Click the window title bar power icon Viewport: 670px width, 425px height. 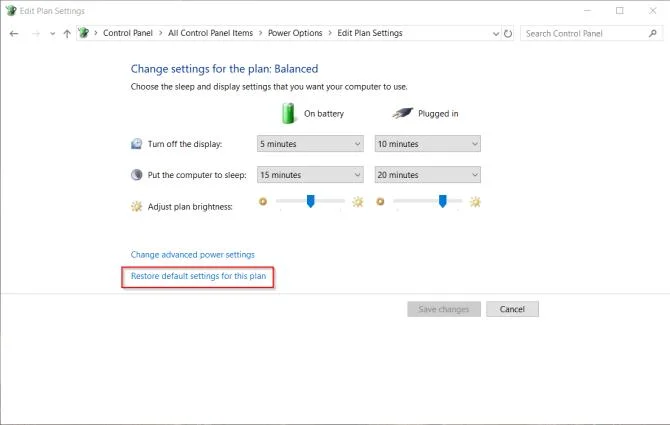click(11, 11)
